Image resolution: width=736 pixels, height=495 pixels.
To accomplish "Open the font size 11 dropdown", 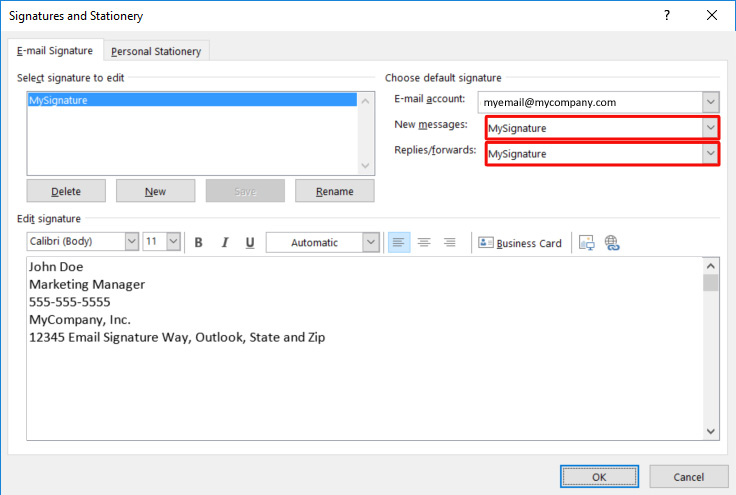I will (173, 242).
